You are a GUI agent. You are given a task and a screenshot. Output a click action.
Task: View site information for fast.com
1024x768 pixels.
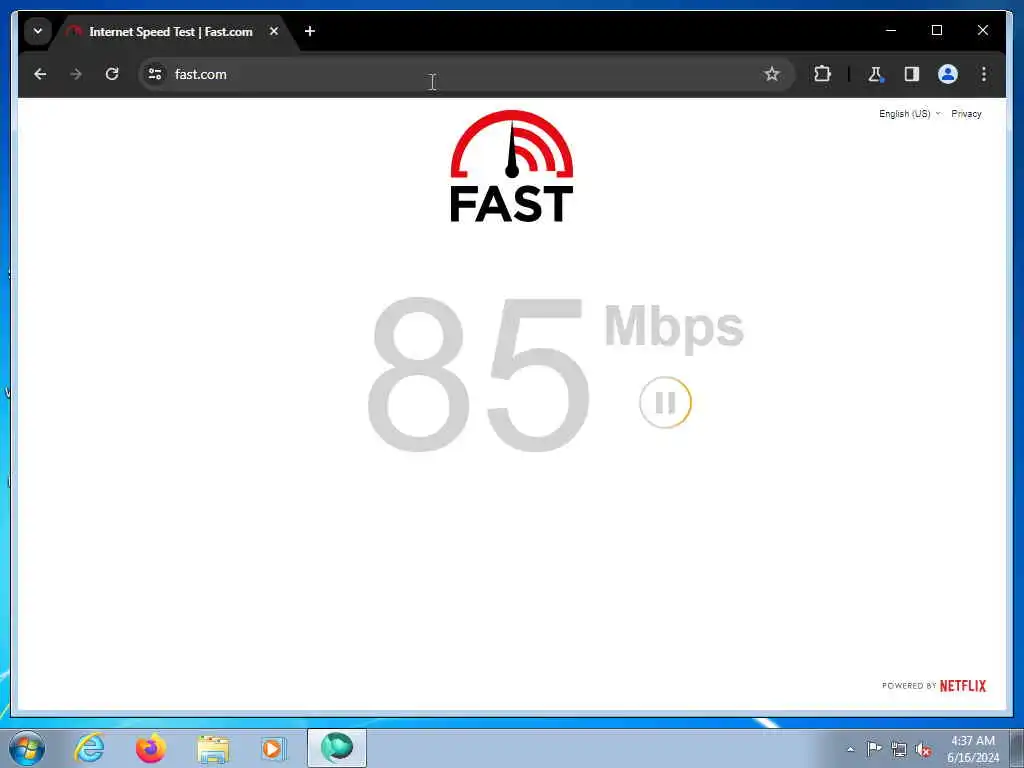155,74
